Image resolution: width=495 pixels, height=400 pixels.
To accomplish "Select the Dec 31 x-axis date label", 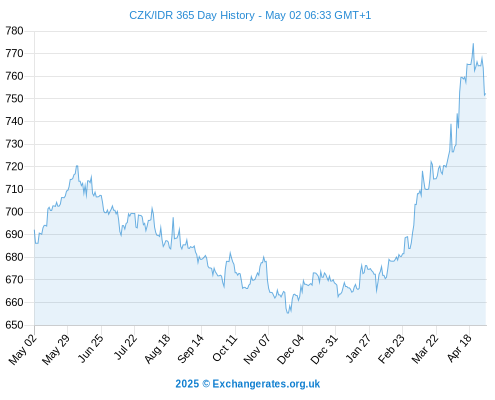I will [x=324, y=349].
